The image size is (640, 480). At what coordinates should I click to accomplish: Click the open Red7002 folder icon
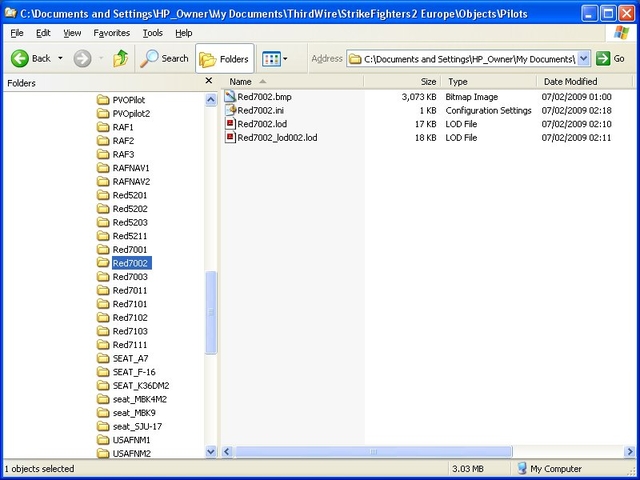pyautogui.click(x=103, y=263)
